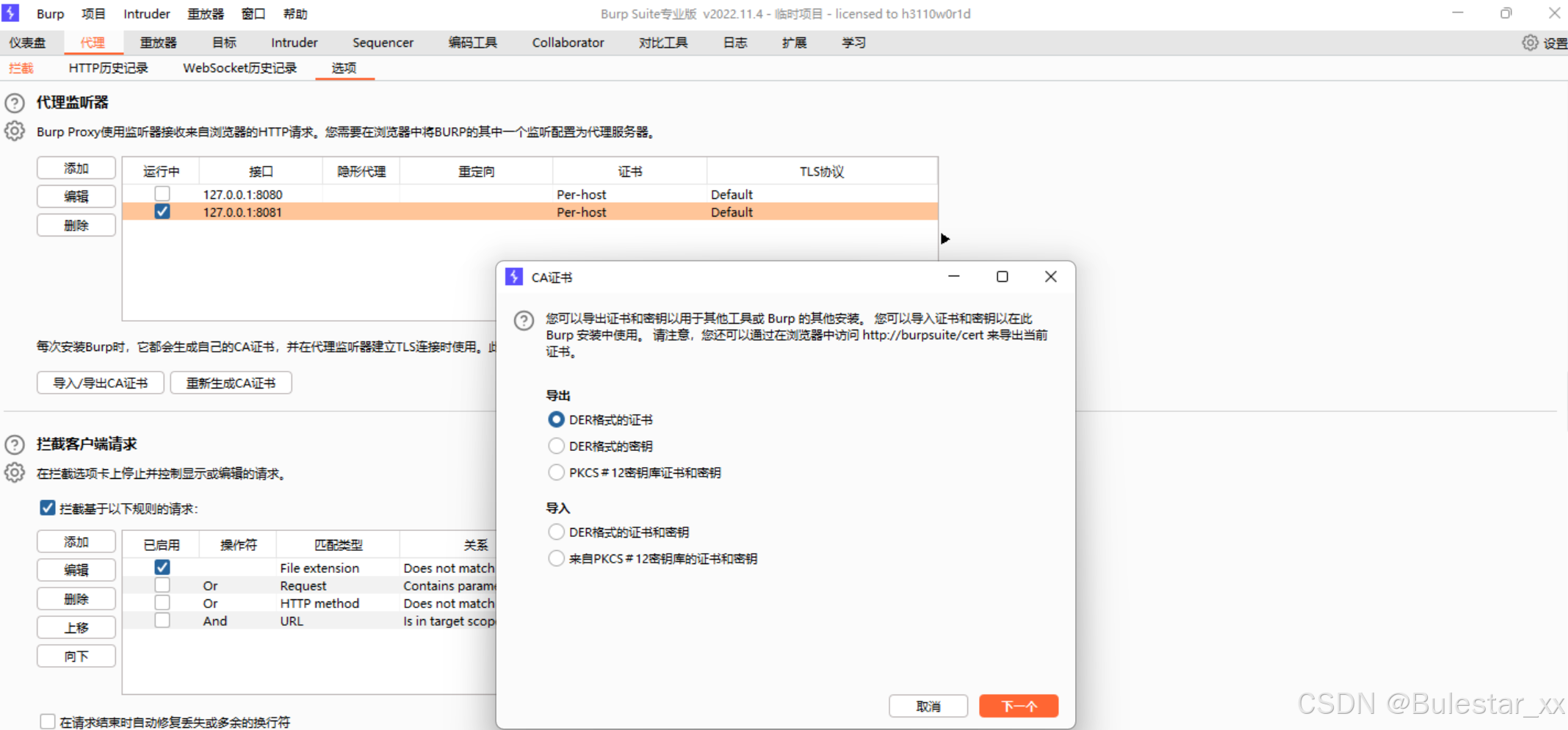Screen dimensions: 1568x730
Task: Enable the HTTP method rule checkbox
Action: pos(162,603)
